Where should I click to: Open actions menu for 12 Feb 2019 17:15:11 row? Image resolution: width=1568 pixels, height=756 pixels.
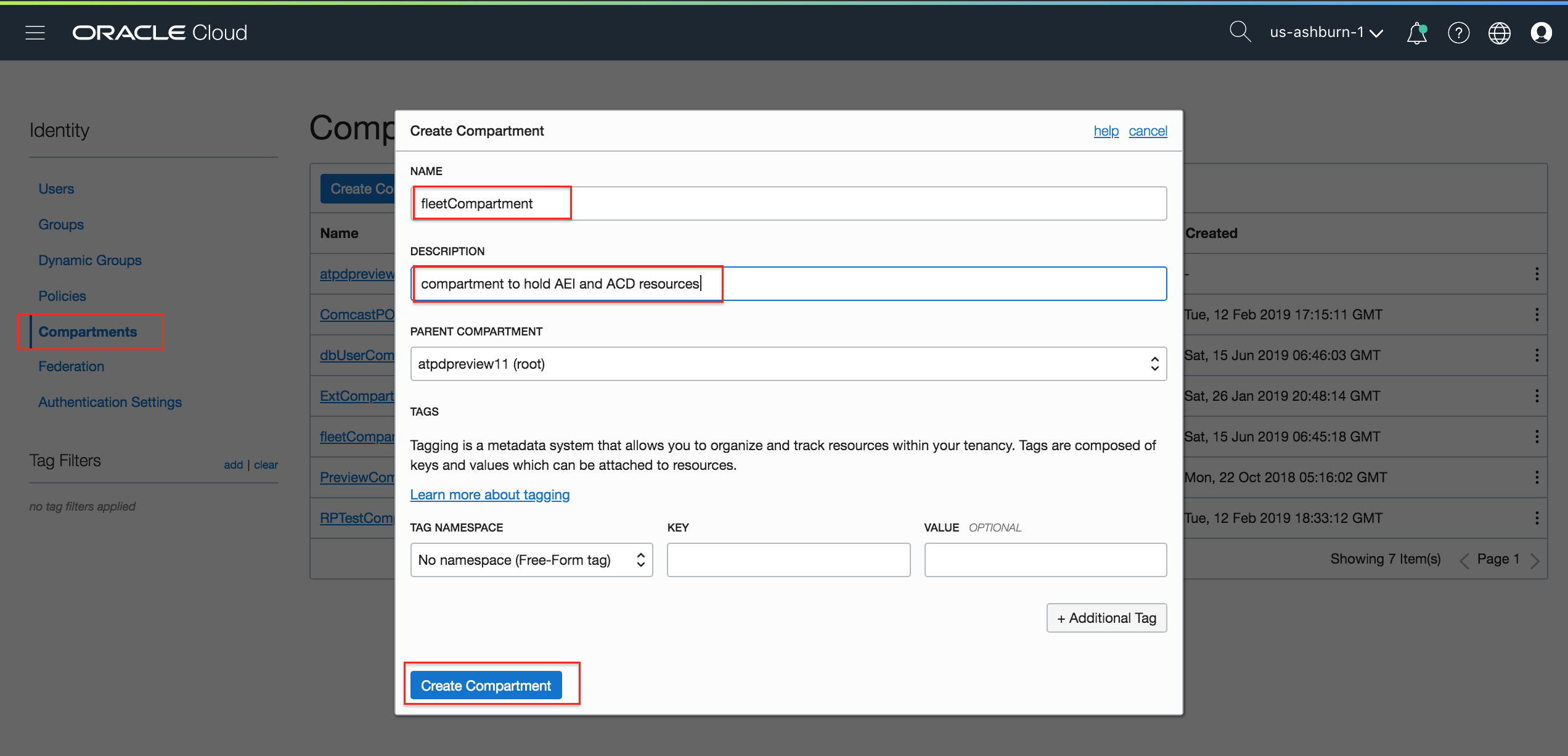click(1537, 314)
